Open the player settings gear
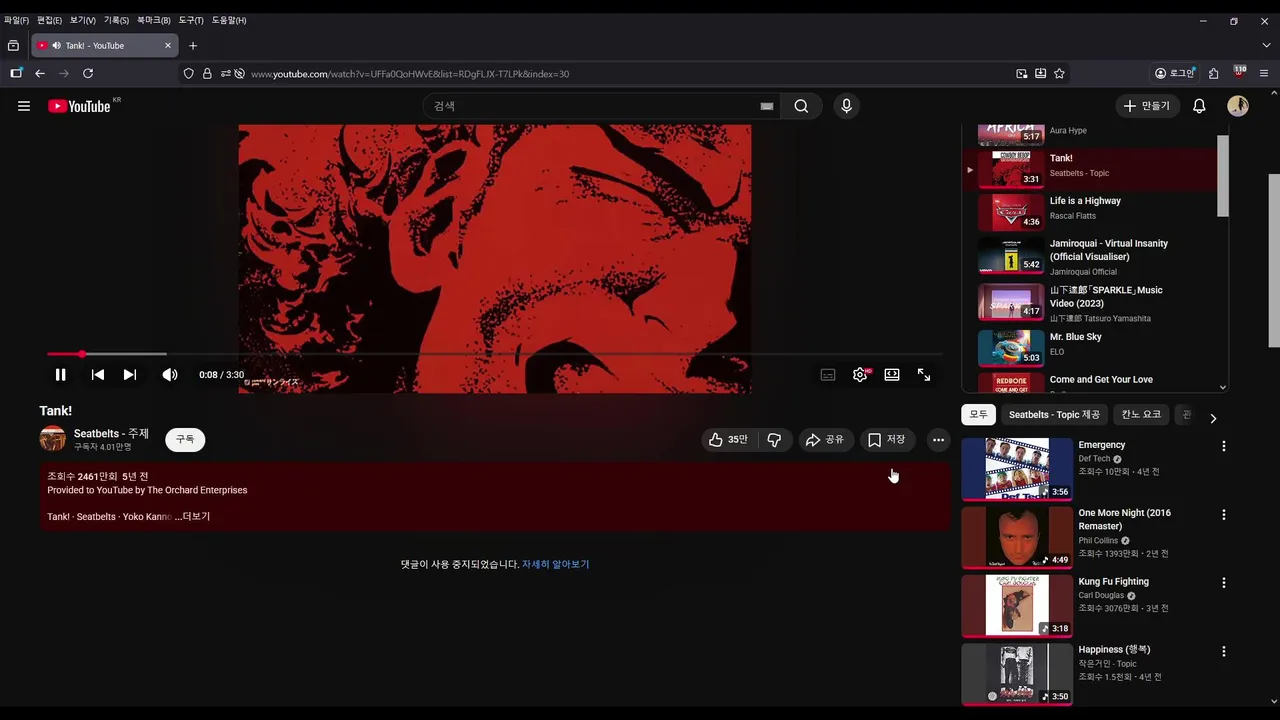The height and width of the screenshot is (720, 1280). 860,375
